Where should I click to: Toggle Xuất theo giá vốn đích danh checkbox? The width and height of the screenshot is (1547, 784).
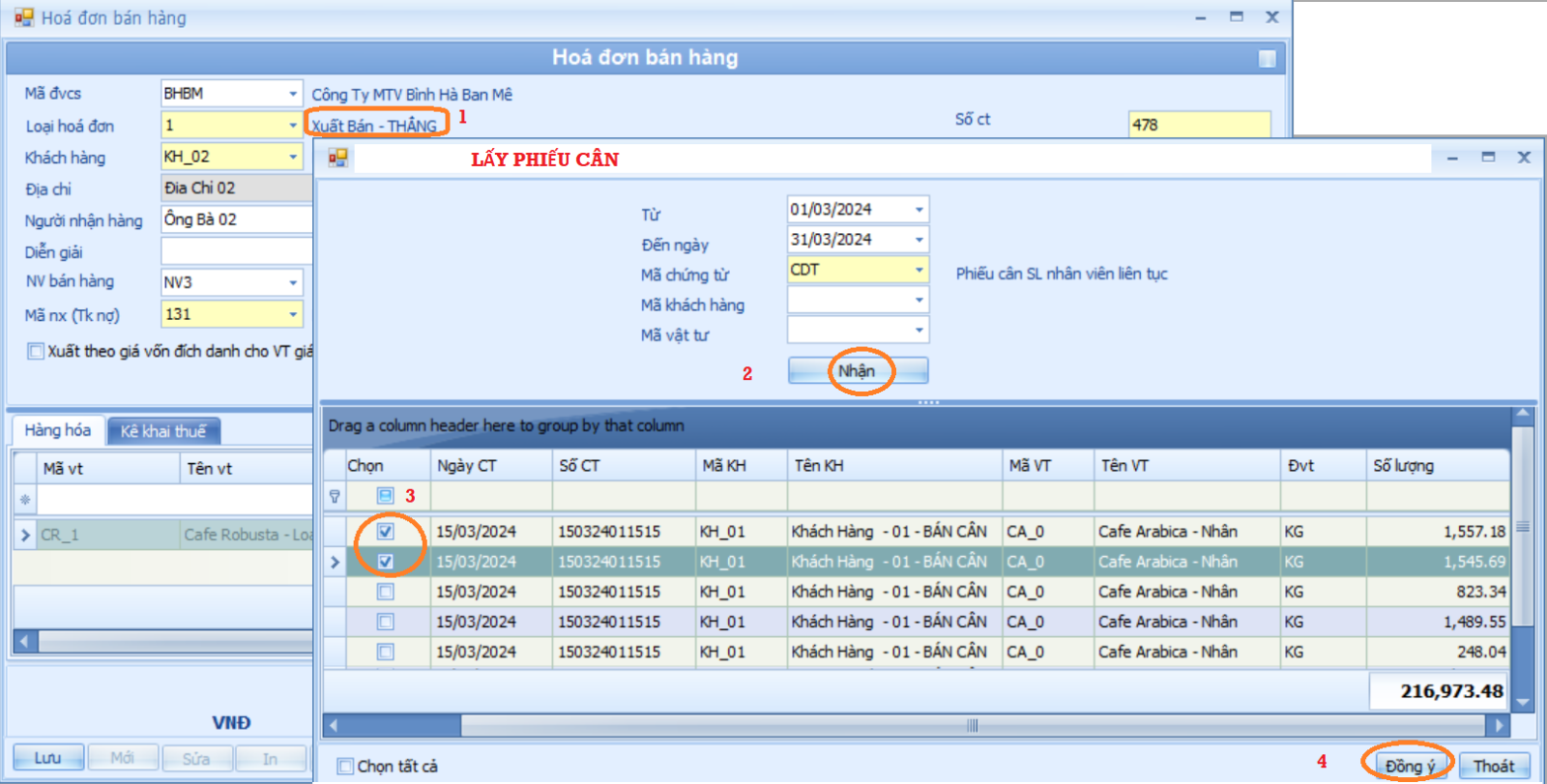coord(36,351)
